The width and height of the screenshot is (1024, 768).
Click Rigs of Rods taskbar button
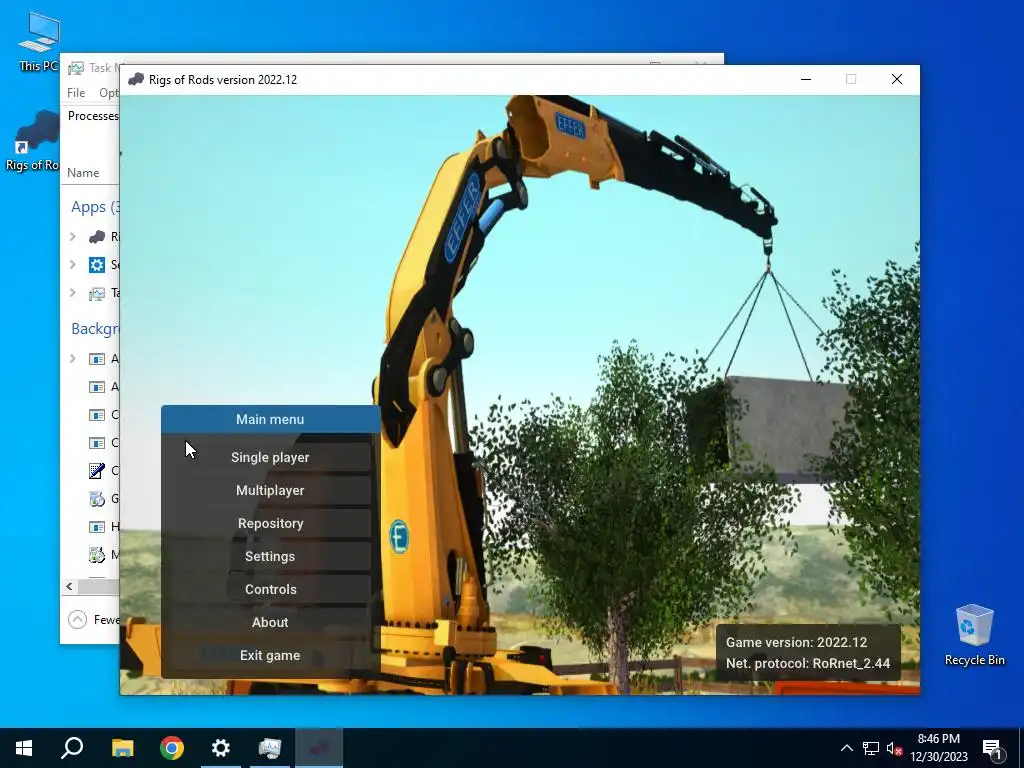319,748
